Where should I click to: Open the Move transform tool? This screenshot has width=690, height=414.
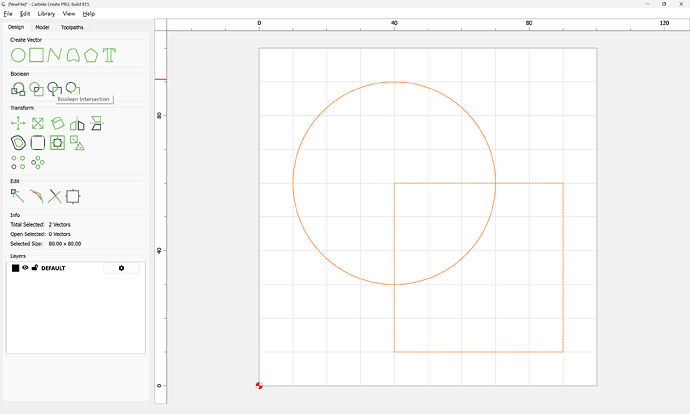click(x=18, y=123)
